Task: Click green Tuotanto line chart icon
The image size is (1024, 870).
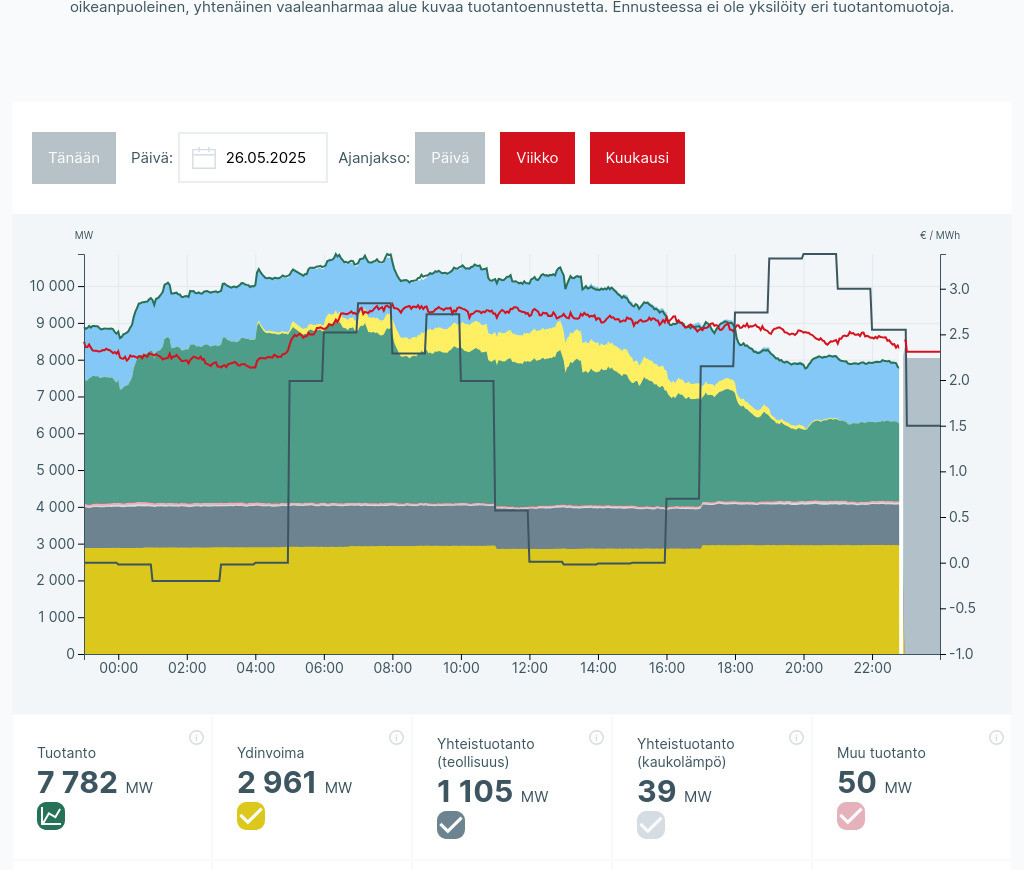Action: pos(51,816)
